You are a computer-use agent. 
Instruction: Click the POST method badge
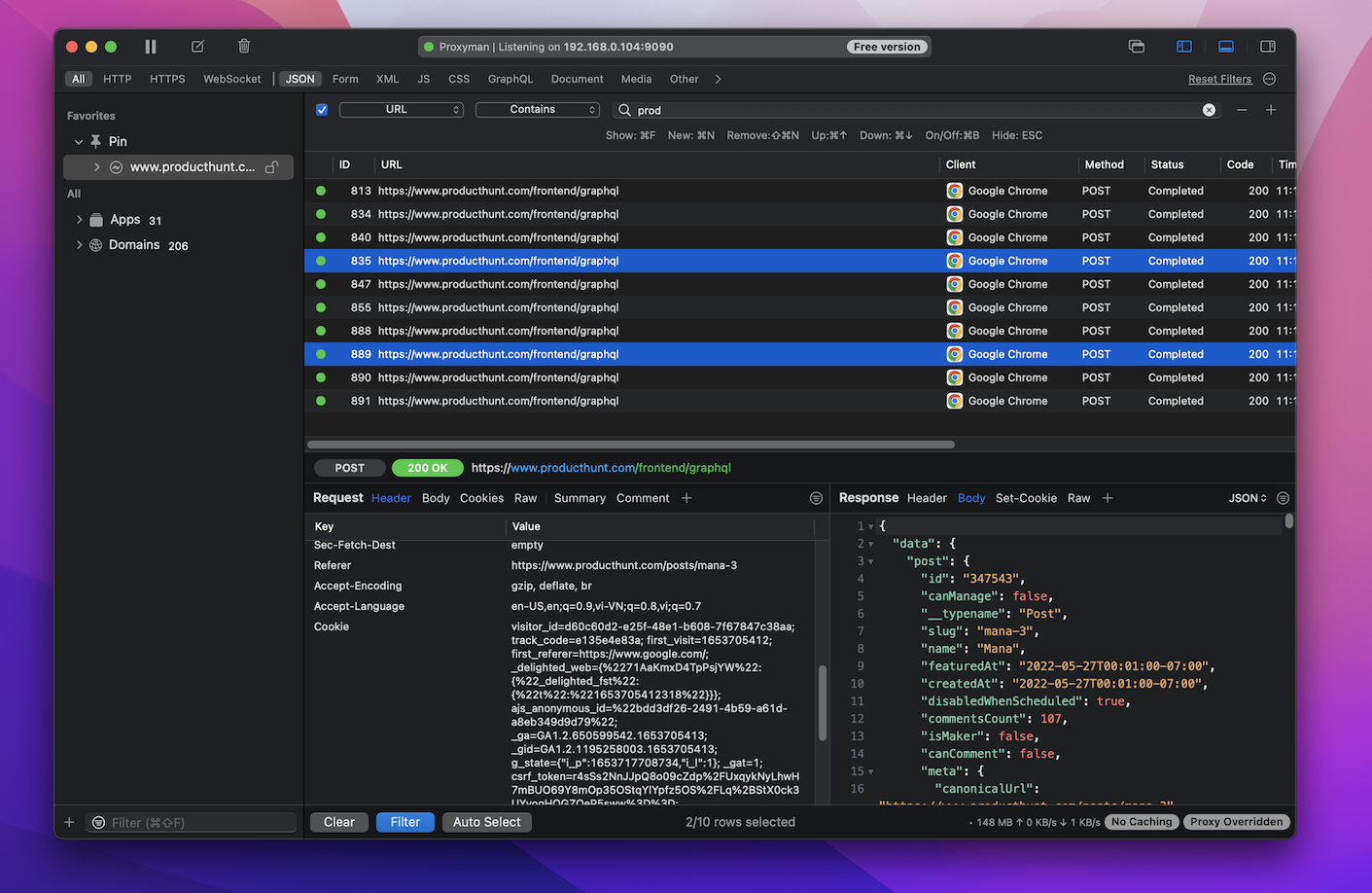350,468
